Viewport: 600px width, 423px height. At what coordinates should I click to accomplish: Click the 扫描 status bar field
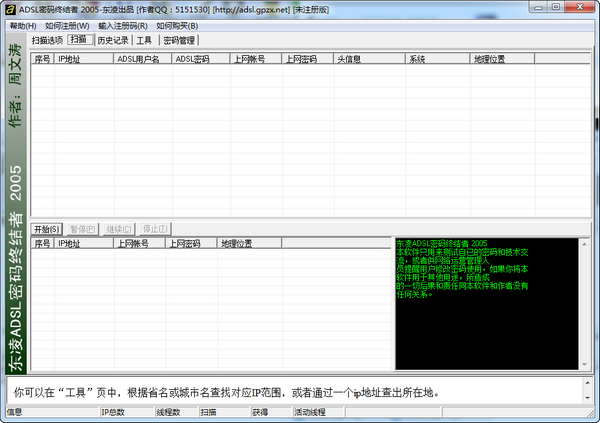(x=224, y=412)
